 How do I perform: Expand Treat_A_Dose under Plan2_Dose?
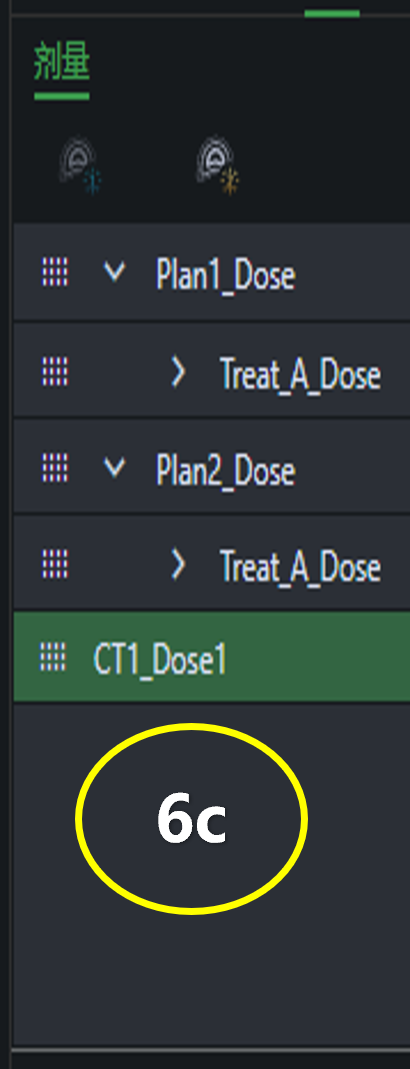[x=178, y=564]
